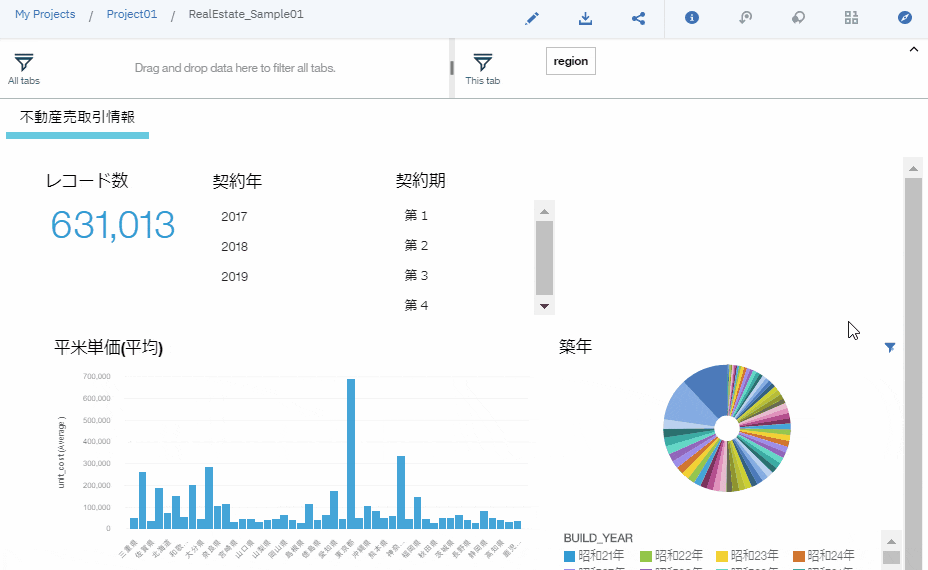Click the undo arrow icon
The height and width of the screenshot is (570, 928).
pos(745,18)
